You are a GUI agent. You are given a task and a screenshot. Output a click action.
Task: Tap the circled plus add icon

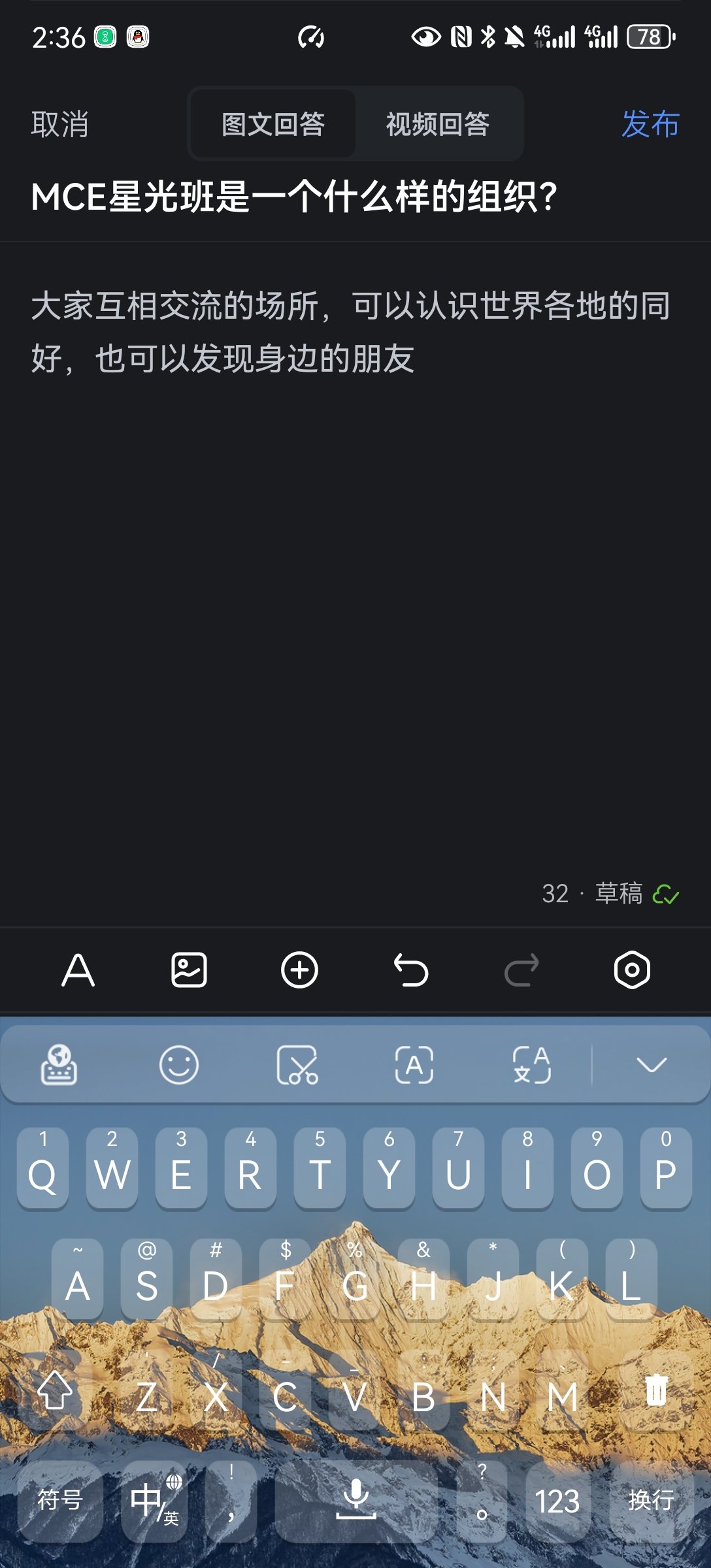click(x=300, y=970)
